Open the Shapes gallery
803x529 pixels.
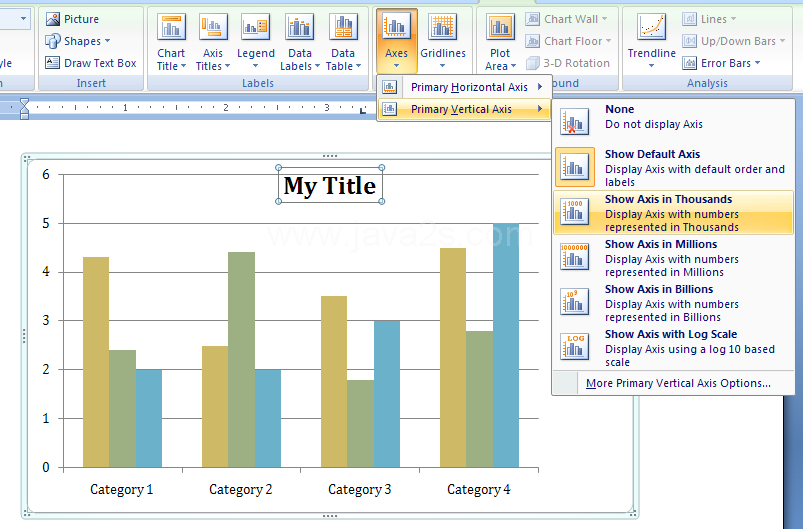pos(77,41)
